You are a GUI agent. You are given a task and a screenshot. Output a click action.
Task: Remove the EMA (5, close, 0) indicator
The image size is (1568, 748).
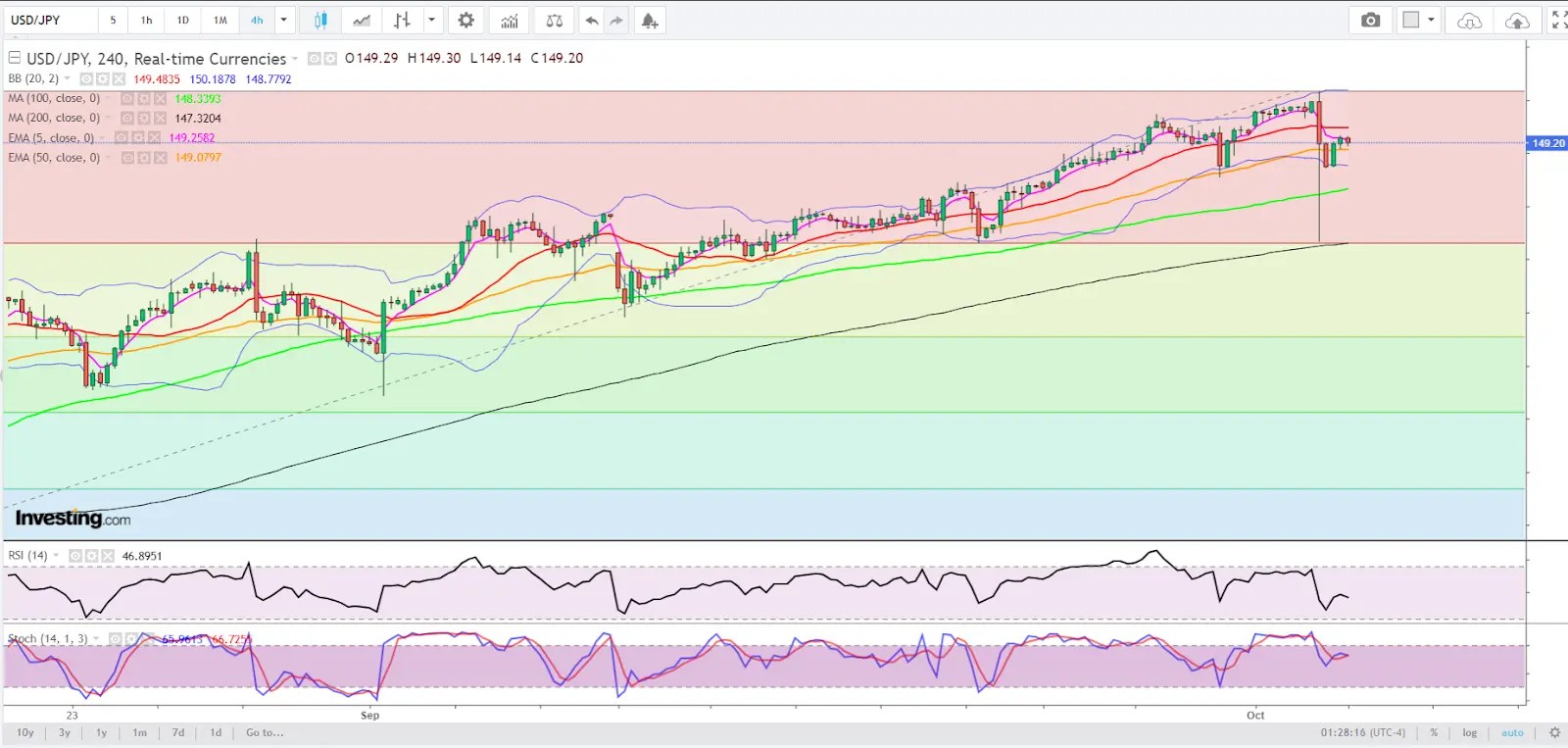(154, 138)
